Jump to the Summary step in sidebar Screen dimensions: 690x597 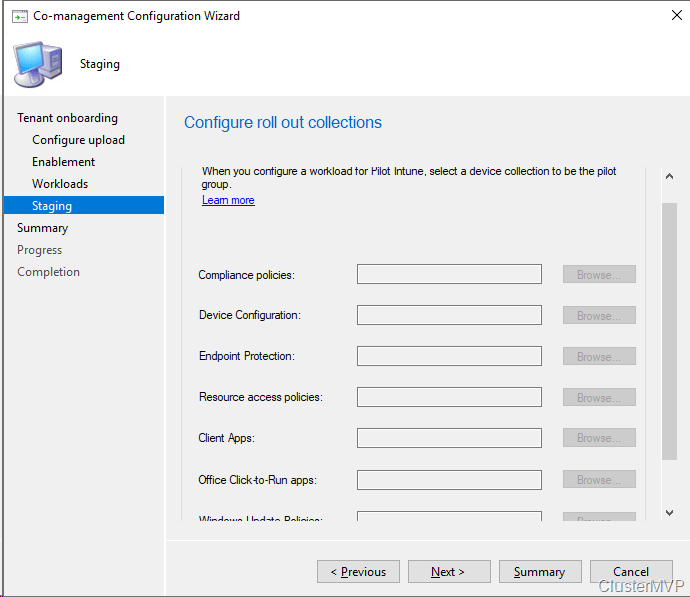coord(42,228)
